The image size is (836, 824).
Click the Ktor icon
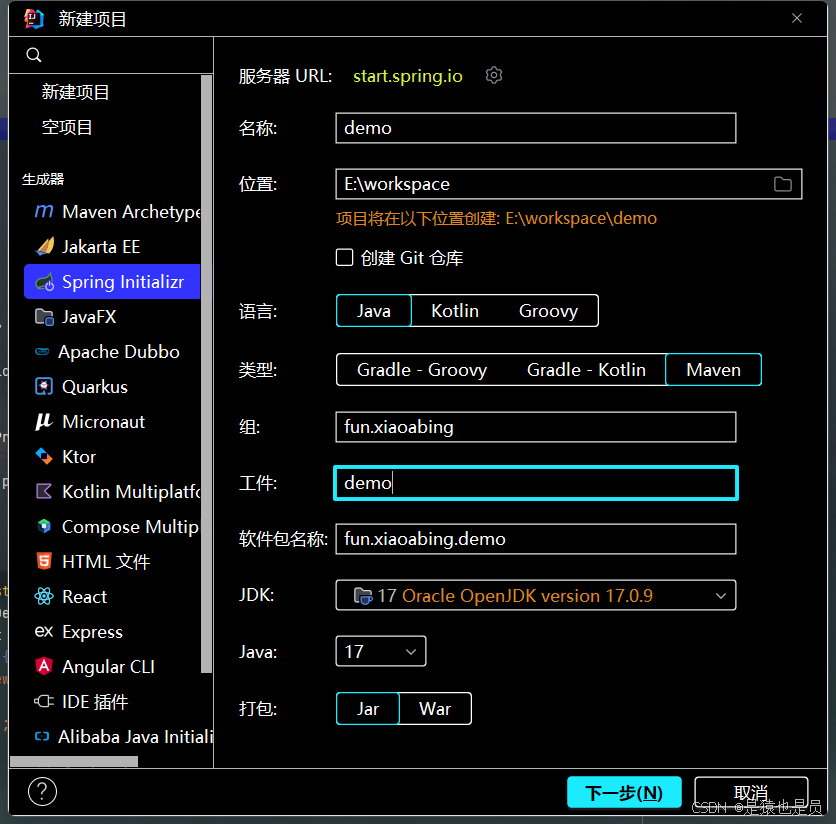coord(44,457)
